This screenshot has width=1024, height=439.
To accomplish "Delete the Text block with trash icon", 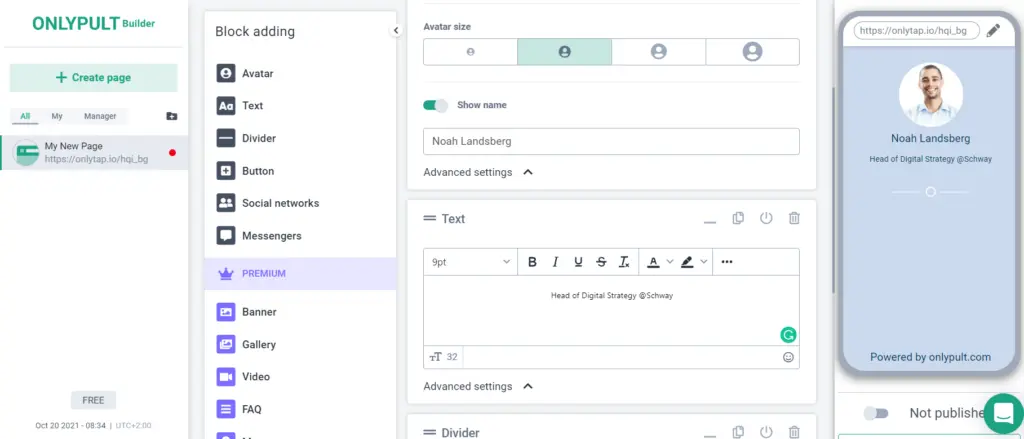I will (x=794, y=218).
